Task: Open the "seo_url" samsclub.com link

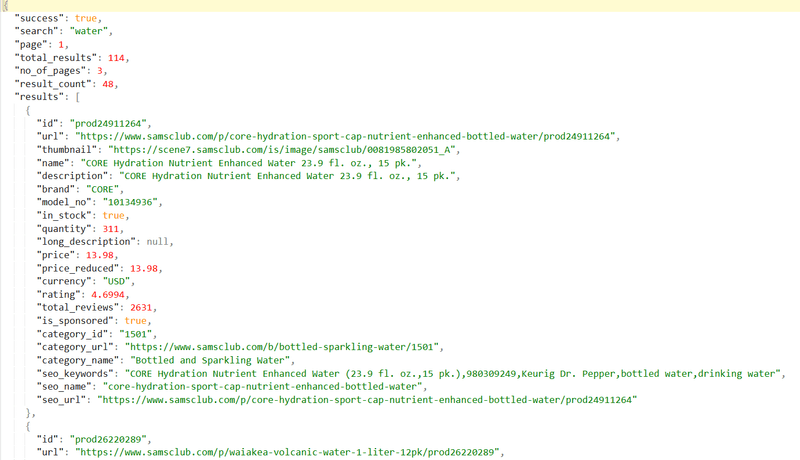Action: pyautogui.click(x=367, y=399)
